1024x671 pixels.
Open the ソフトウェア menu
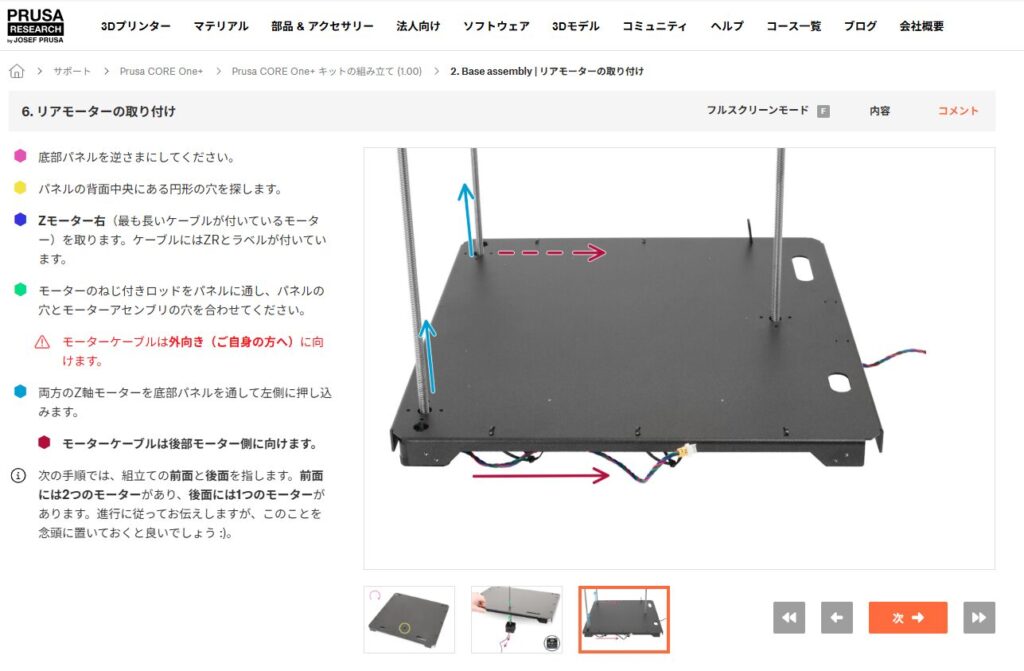[496, 26]
